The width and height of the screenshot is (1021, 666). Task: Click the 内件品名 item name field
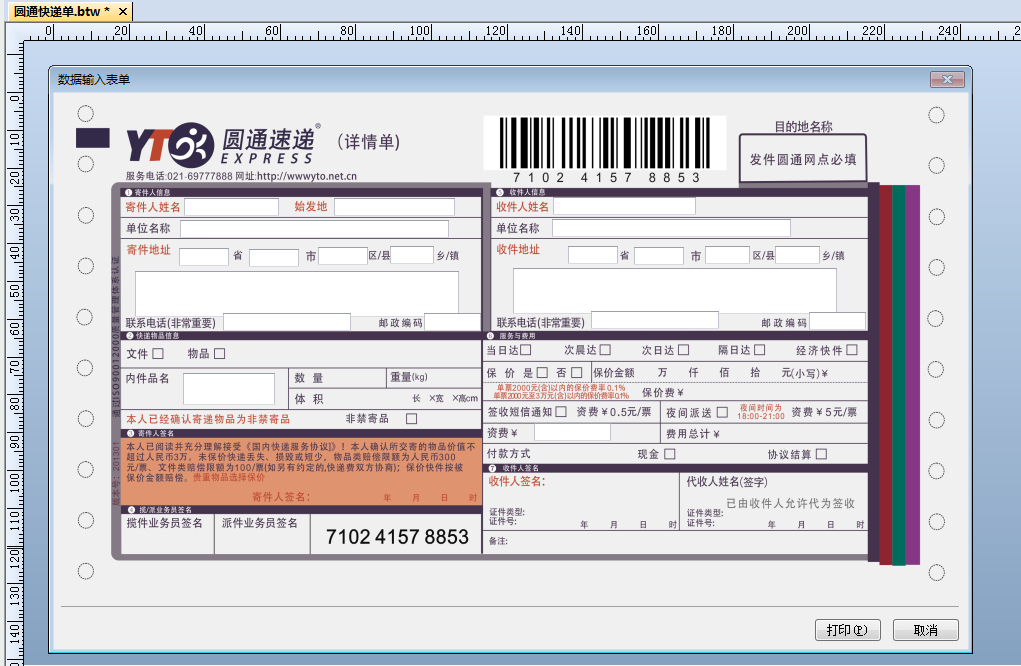point(228,389)
